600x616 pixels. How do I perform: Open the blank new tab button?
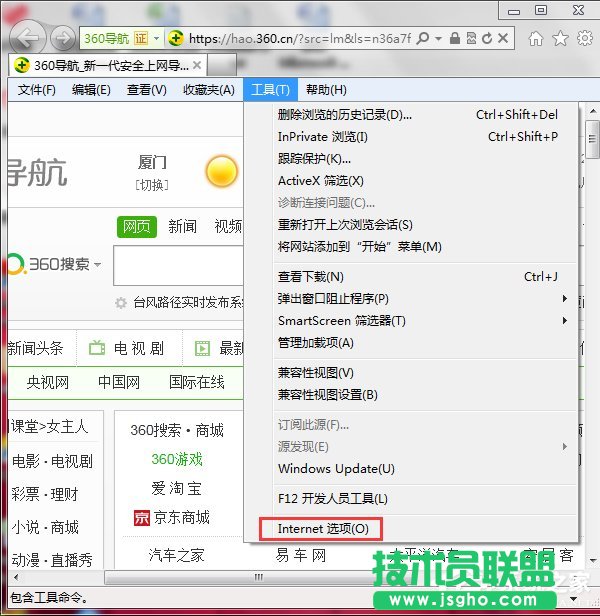pos(222,65)
